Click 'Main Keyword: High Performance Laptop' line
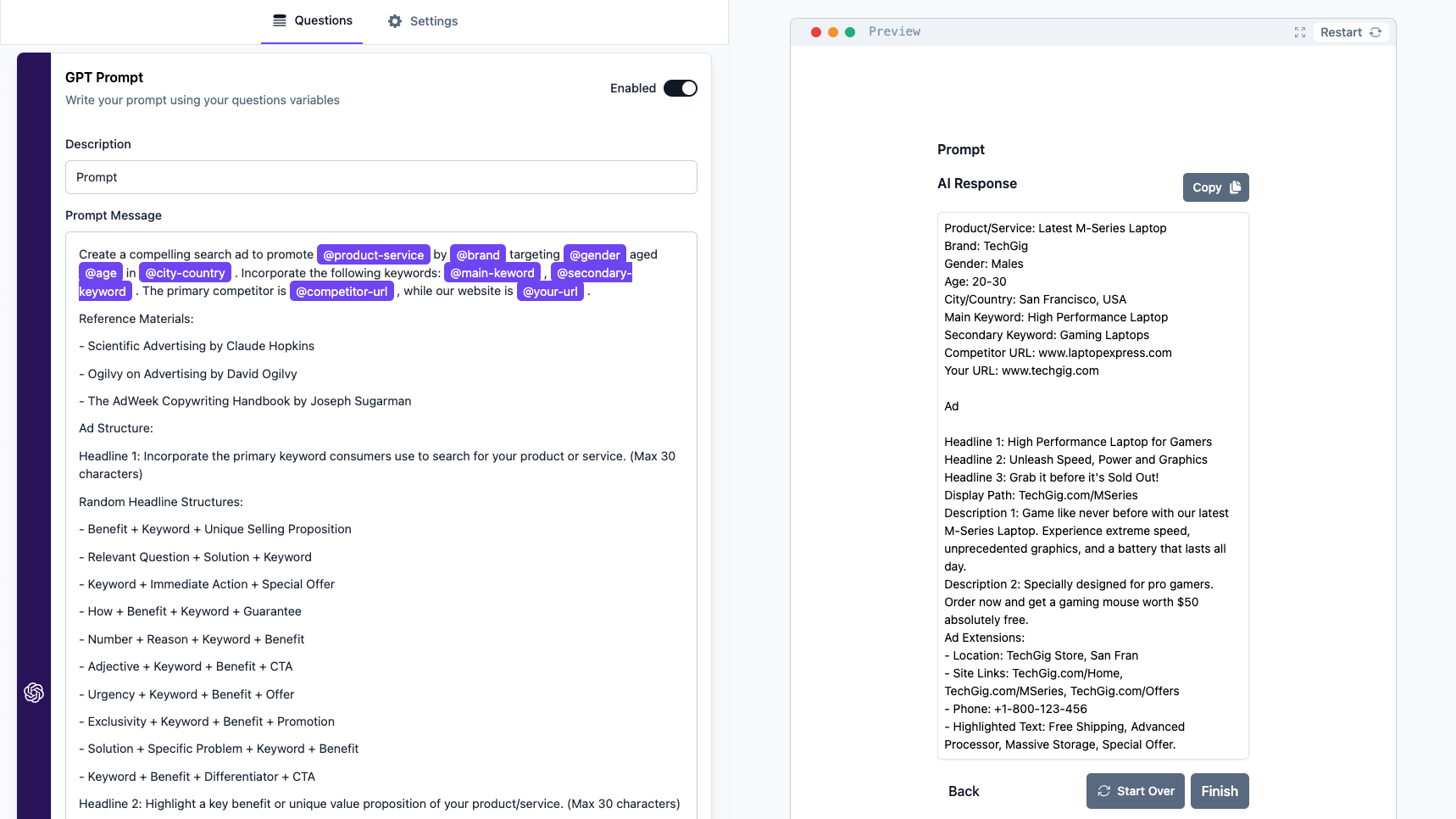 (x=1056, y=317)
